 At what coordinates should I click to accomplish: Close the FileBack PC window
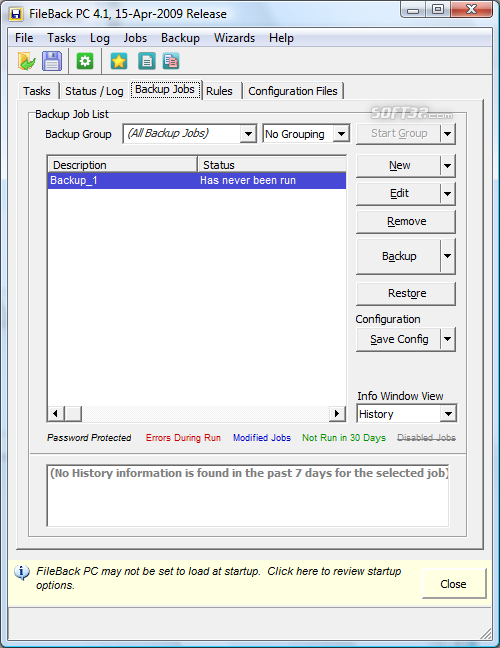471,10
